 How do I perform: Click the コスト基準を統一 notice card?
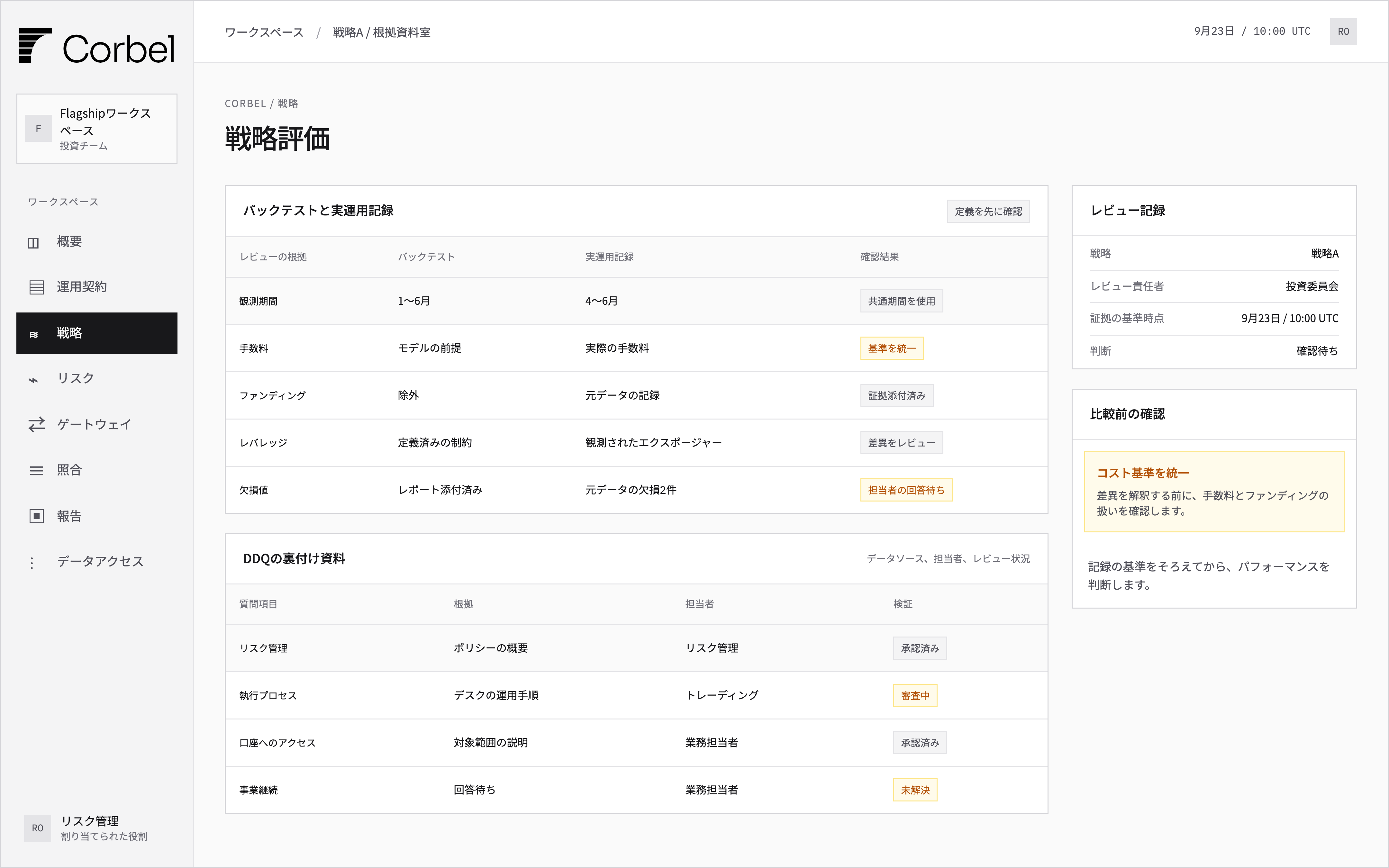[1214, 492]
